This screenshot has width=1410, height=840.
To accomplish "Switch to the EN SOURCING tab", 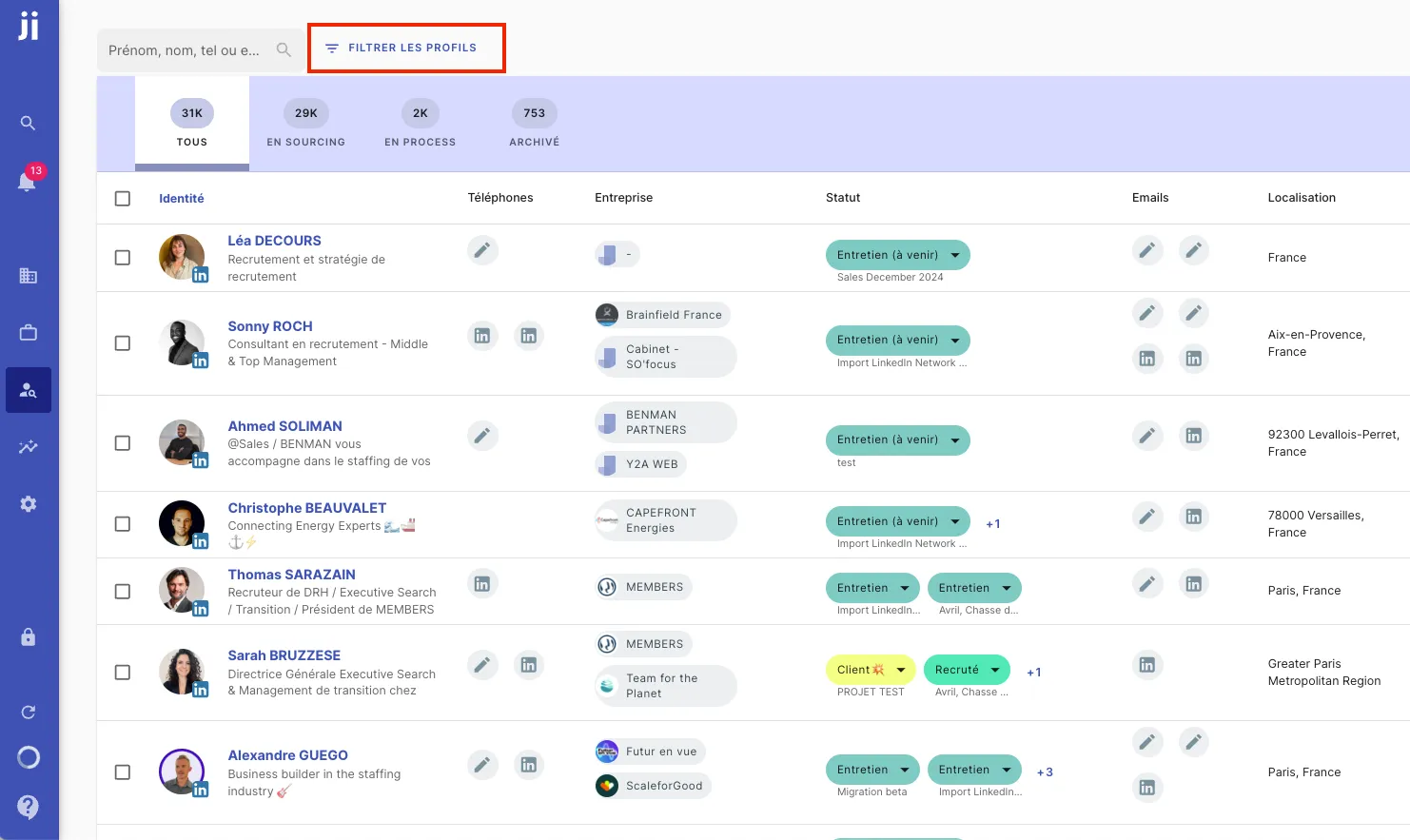I will (305, 124).
